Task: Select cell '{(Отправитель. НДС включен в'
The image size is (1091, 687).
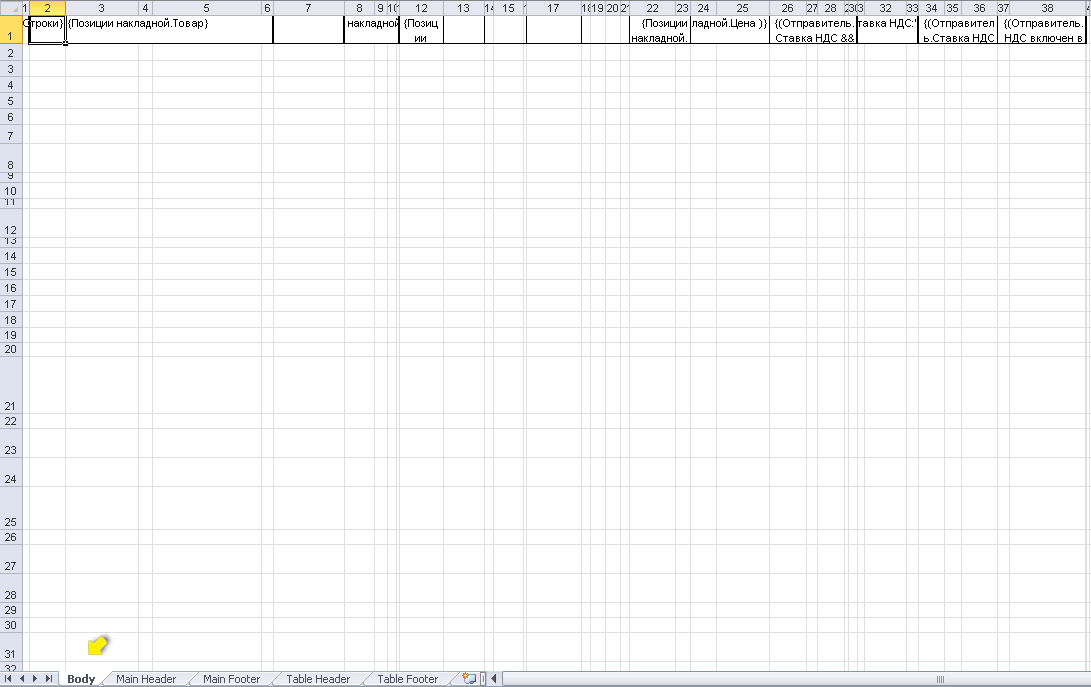Action: [1042, 30]
